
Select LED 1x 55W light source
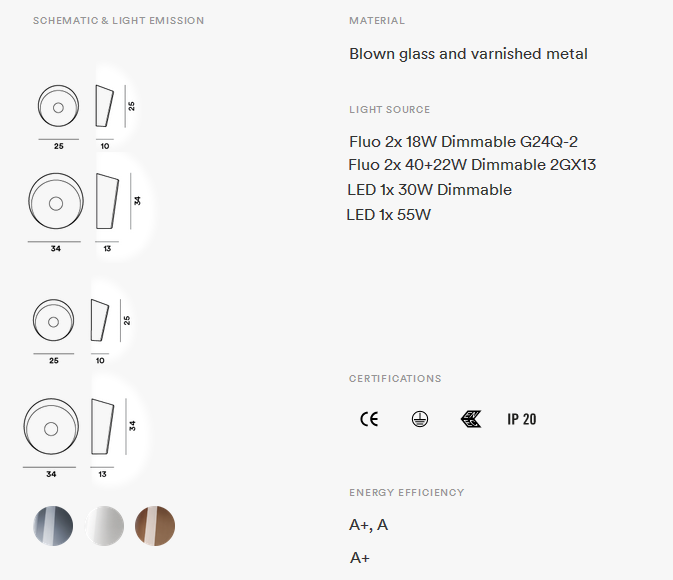388,215
